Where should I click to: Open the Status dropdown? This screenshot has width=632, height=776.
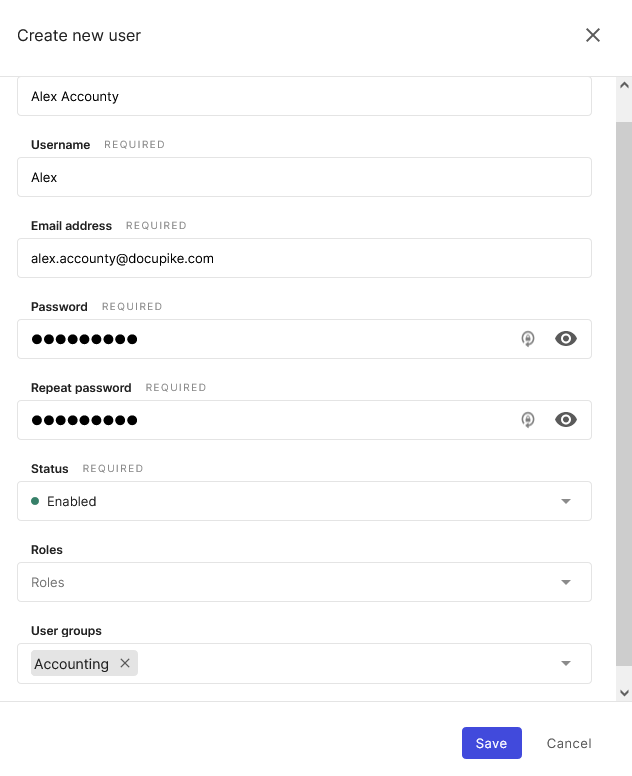click(x=565, y=501)
